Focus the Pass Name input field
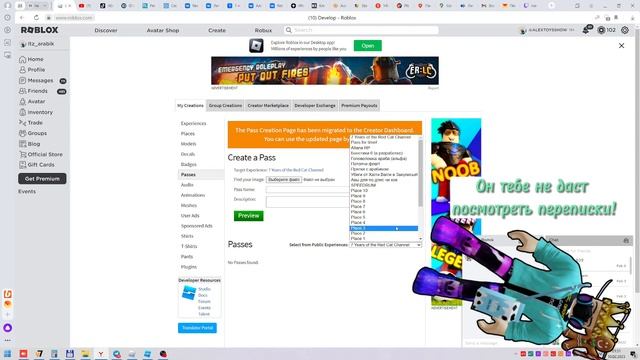640x360 pixels. (308, 190)
